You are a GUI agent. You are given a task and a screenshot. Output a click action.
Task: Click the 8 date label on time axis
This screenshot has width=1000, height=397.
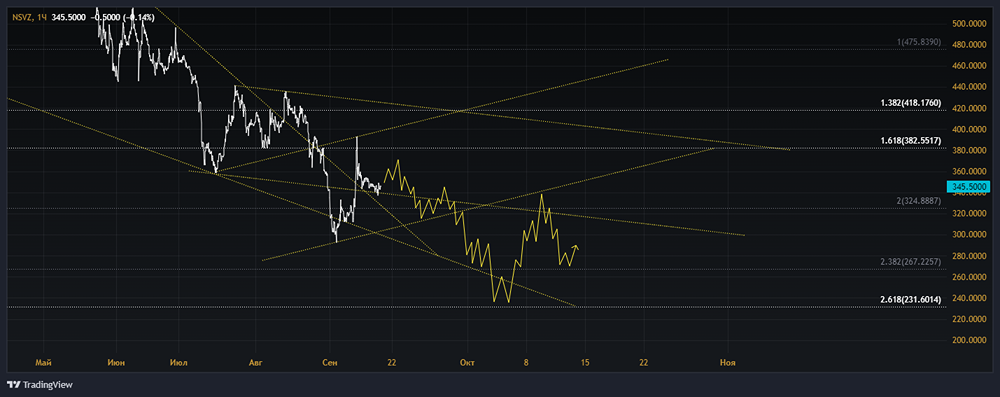526,363
